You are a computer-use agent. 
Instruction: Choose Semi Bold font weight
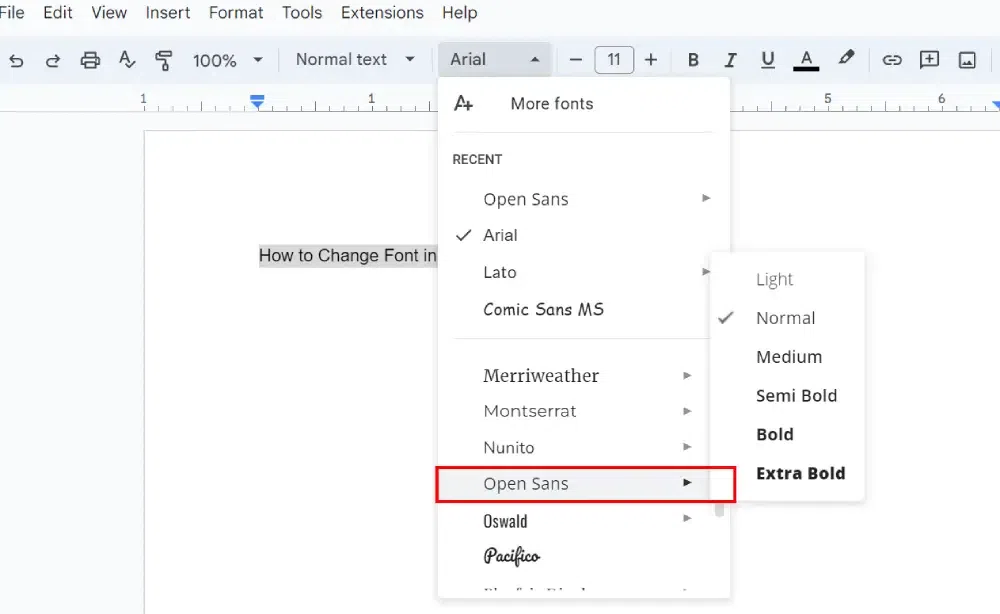pos(796,396)
